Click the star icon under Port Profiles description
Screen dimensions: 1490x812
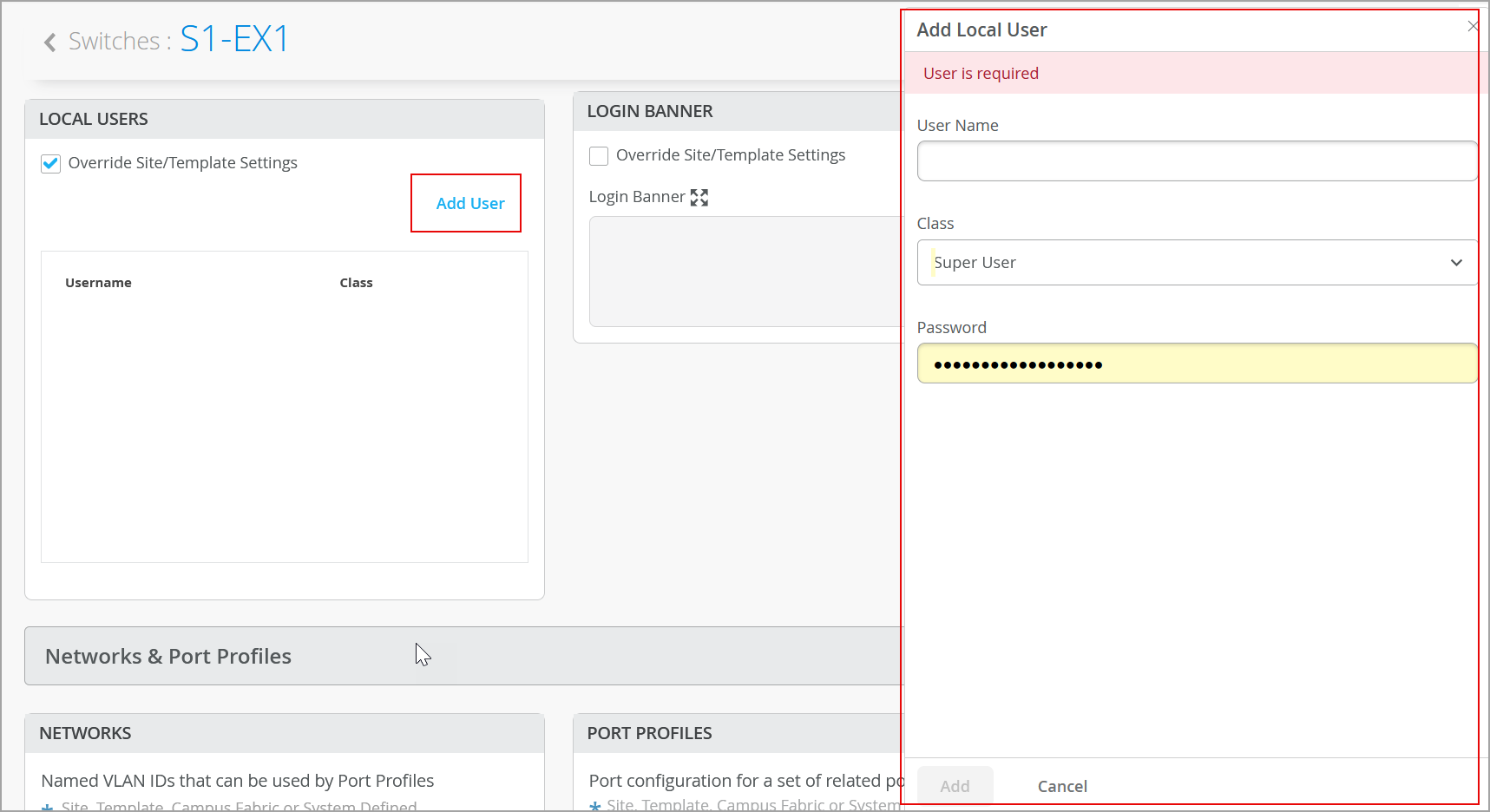(595, 806)
